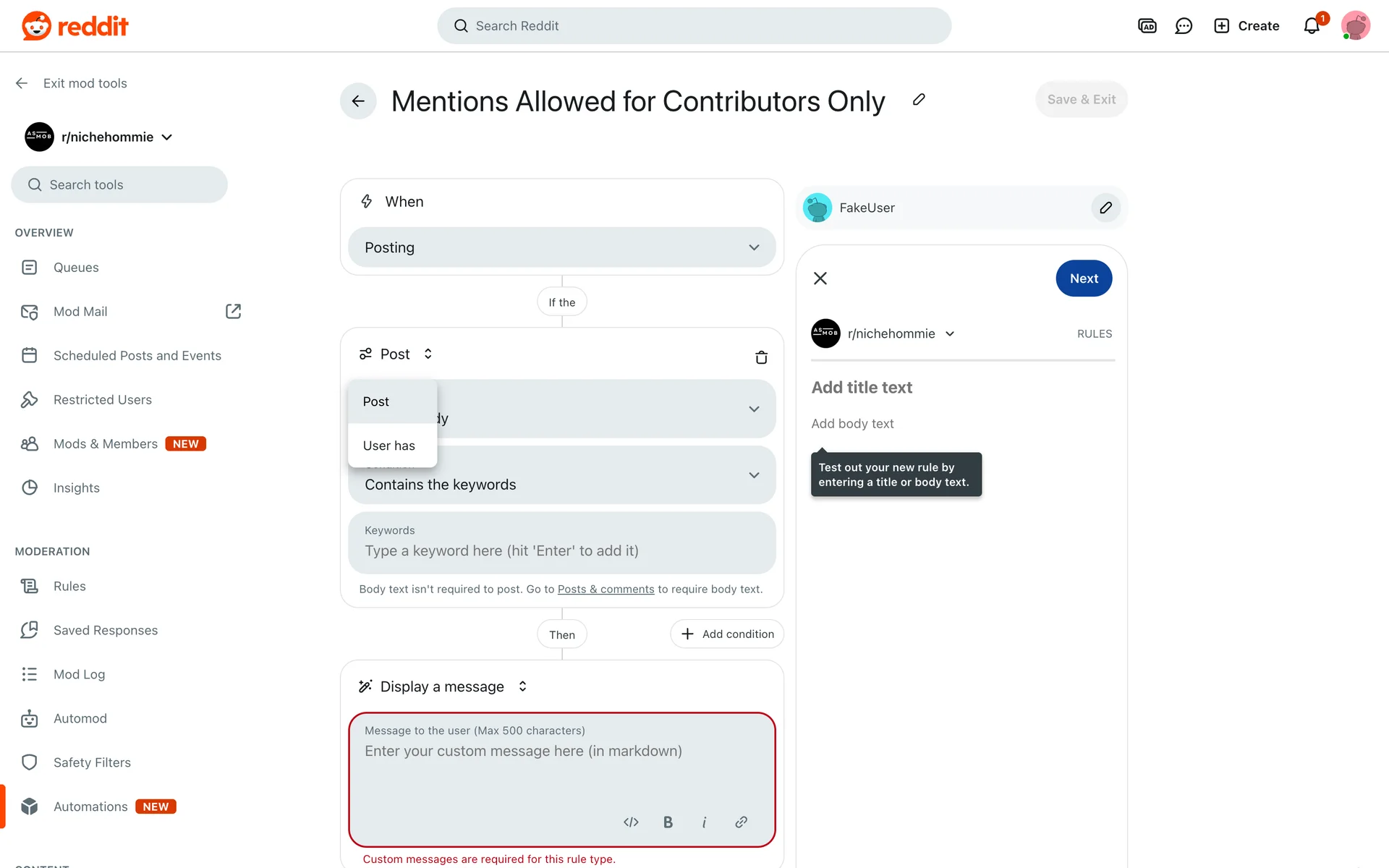Focus the Keywords input field
The height and width of the screenshot is (868, 1389).
click(561, 550)
